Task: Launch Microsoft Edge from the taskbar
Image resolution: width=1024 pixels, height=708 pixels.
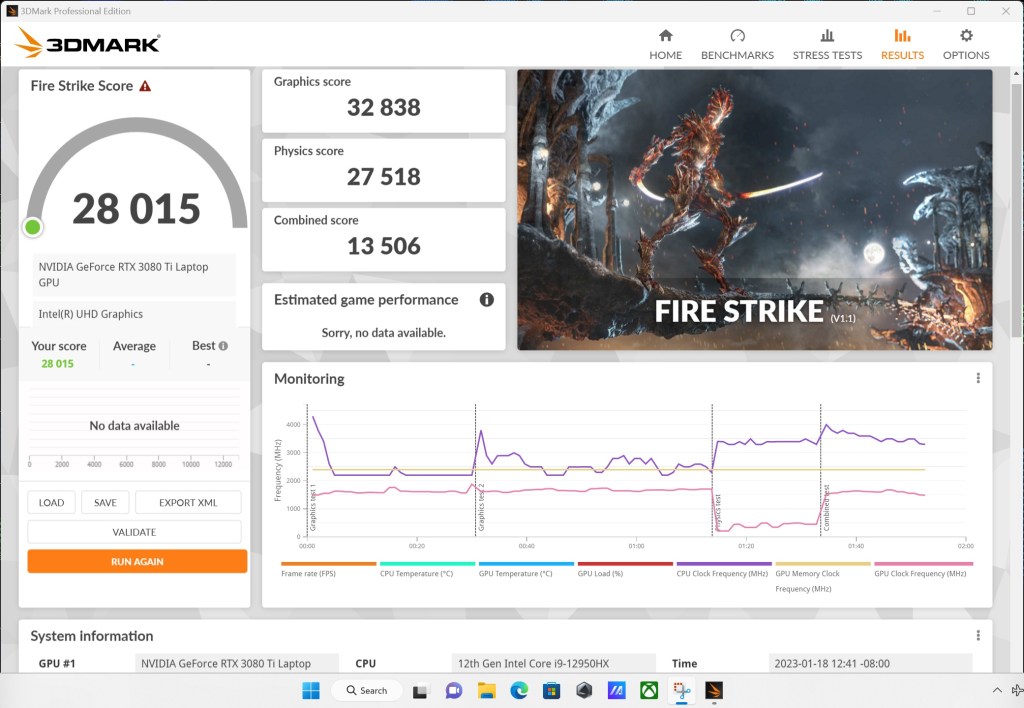Action: (x=517, y=690)
